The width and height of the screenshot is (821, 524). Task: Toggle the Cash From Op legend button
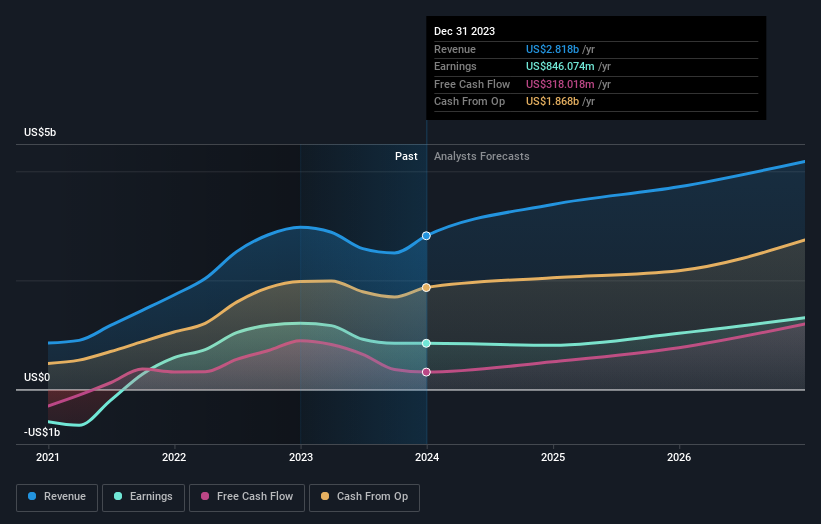click(x=364, y=497)
